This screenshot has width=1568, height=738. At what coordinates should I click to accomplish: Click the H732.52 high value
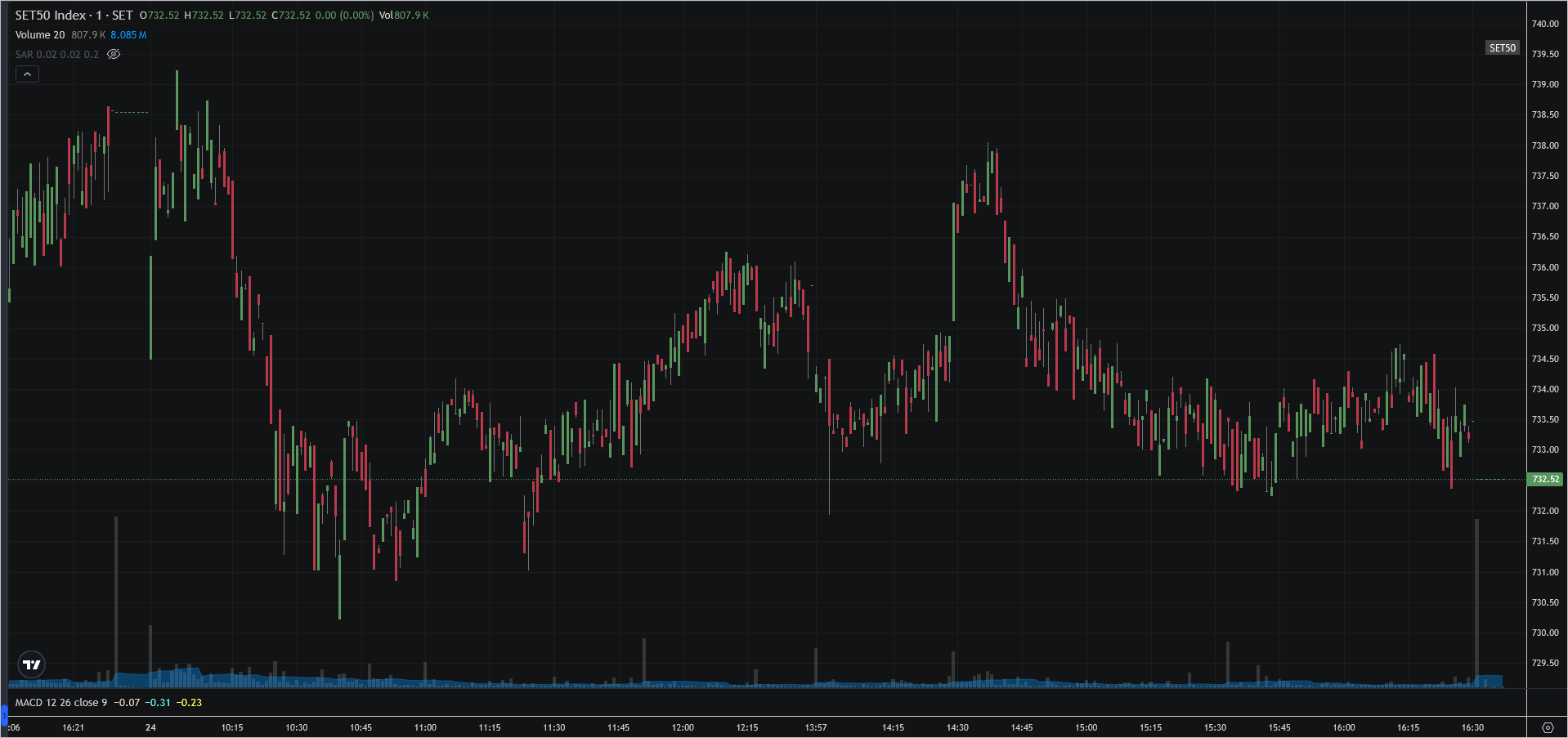click(204, 16)
